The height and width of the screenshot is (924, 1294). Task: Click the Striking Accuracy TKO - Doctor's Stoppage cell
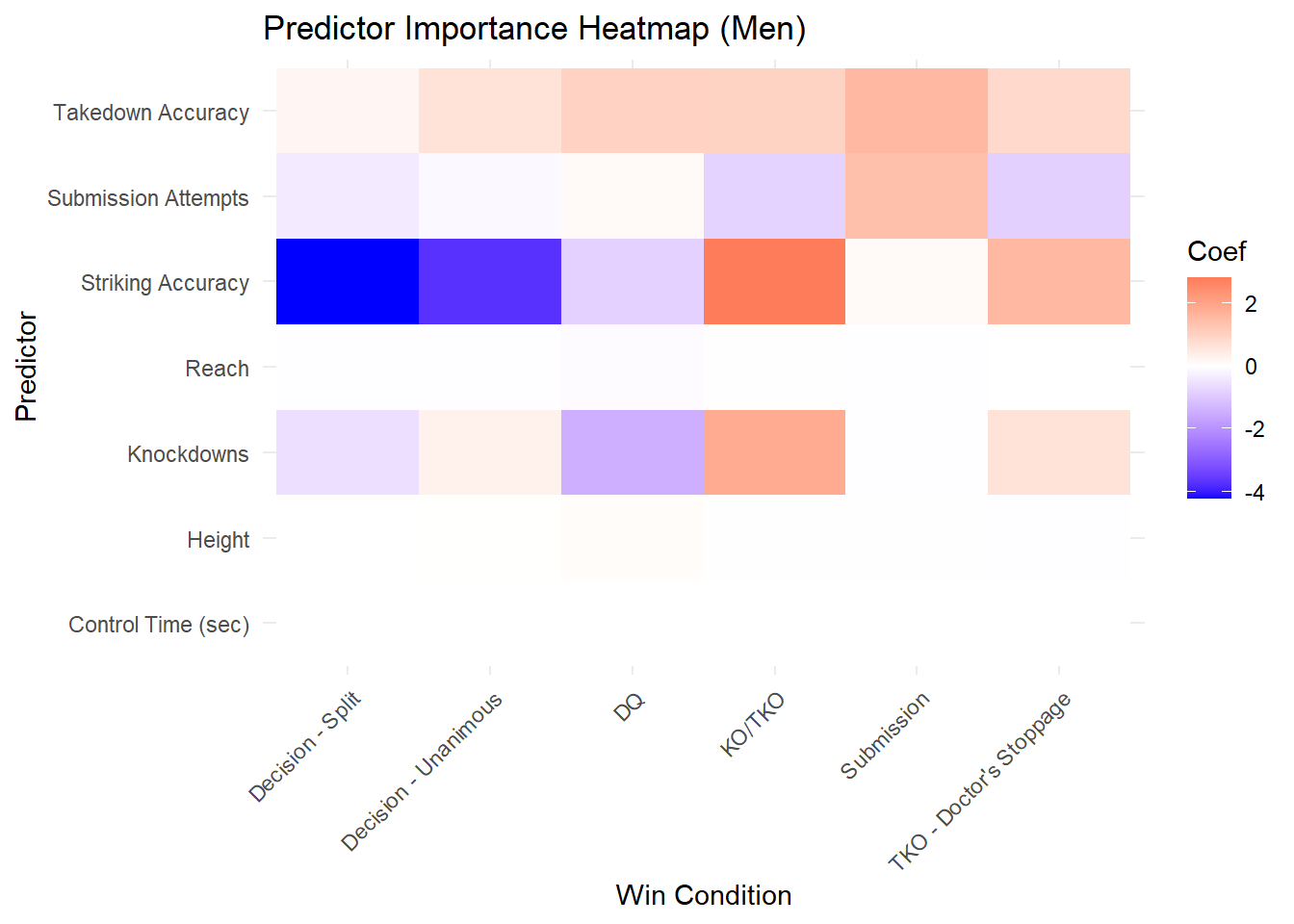click(1059, 282)
